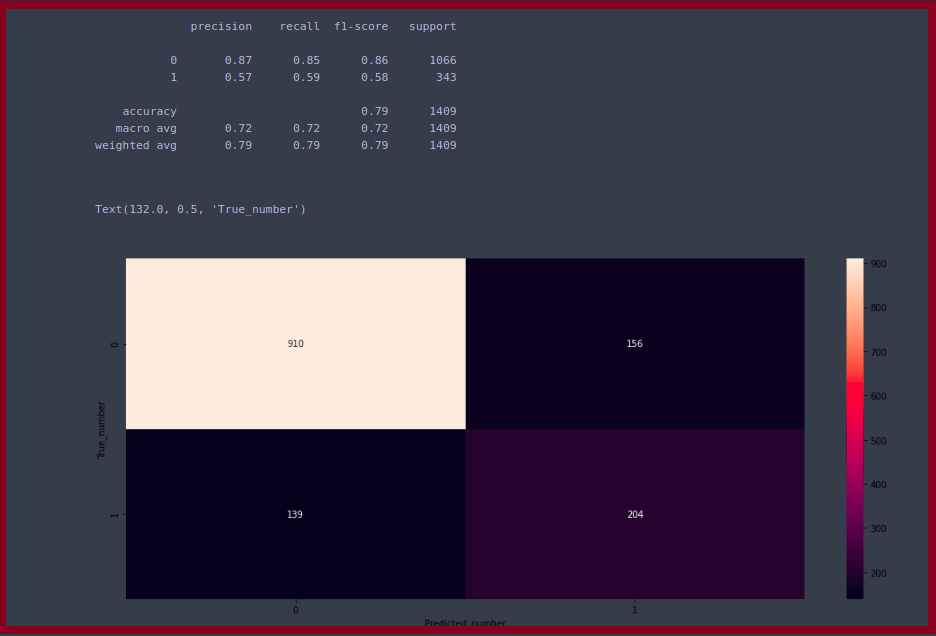
Task: Click the accuracy row label
Action: [149, 111]
